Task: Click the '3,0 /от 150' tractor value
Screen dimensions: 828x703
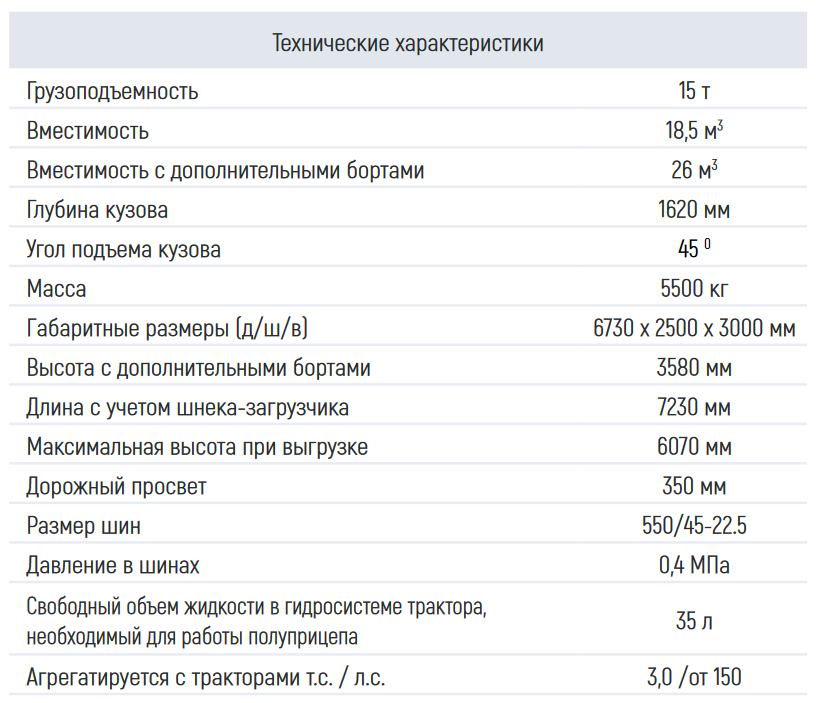Action: click(x=694, y=677)
